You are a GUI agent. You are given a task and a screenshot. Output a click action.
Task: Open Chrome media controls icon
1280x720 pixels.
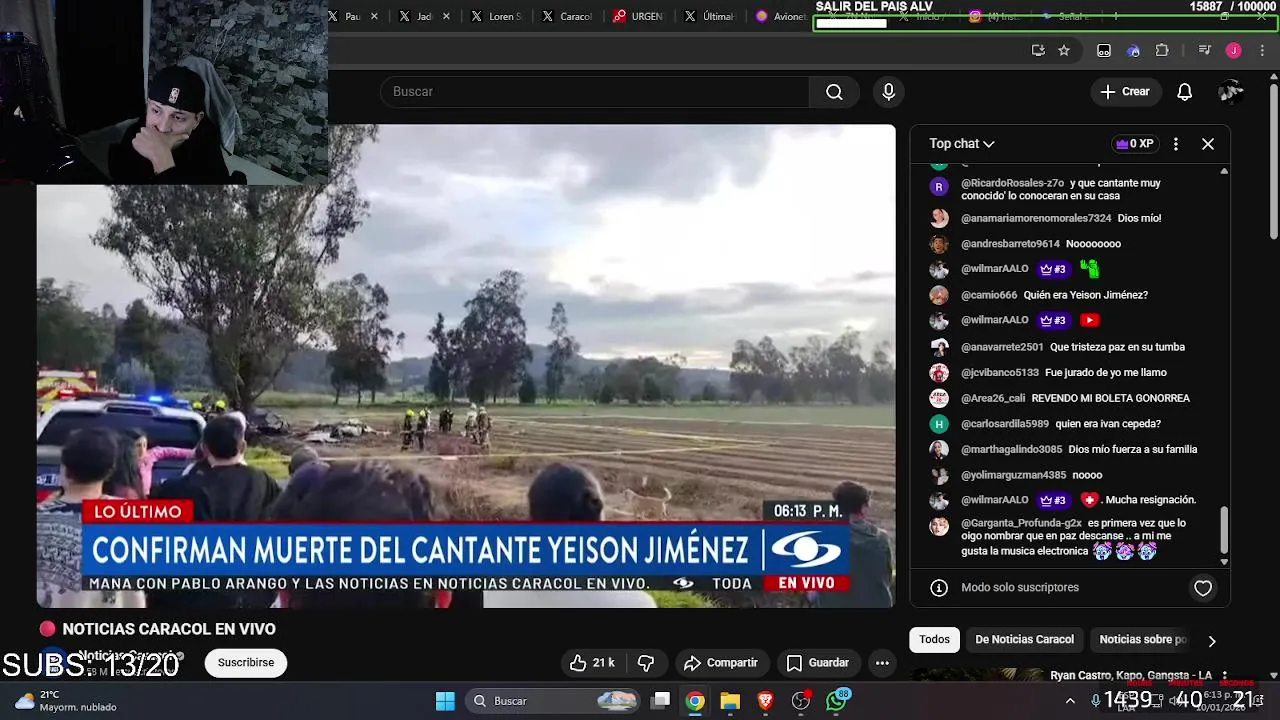pyautogui.click(x=1205, y=50)
